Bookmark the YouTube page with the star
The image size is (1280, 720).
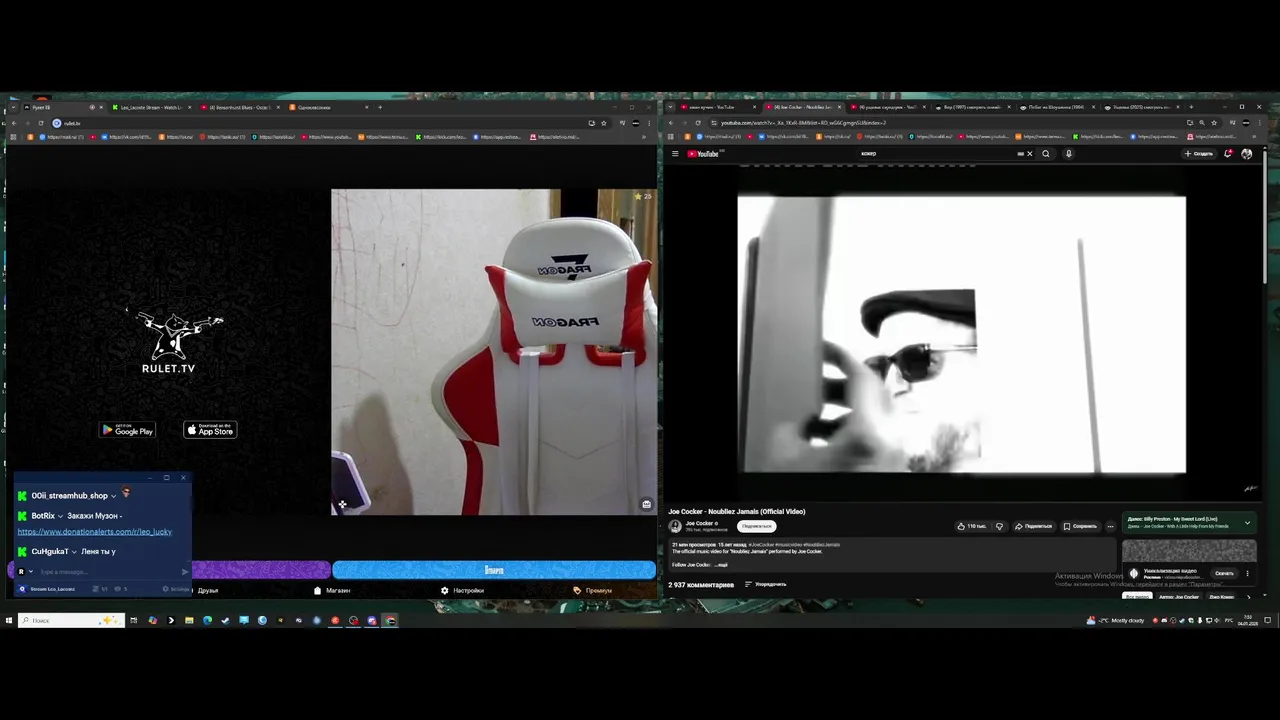click(1215, 123)
